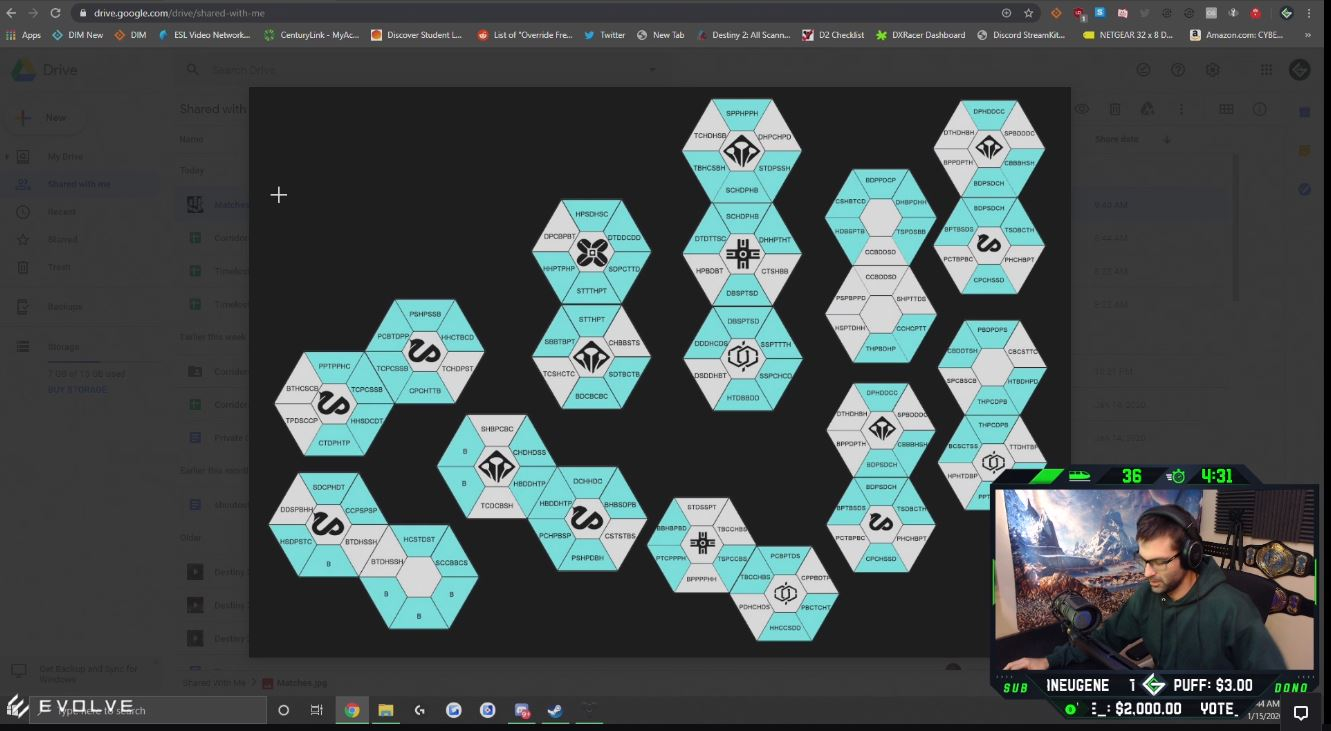
Task: Click the Task View taskbar icon
Action: pos(317,710)
